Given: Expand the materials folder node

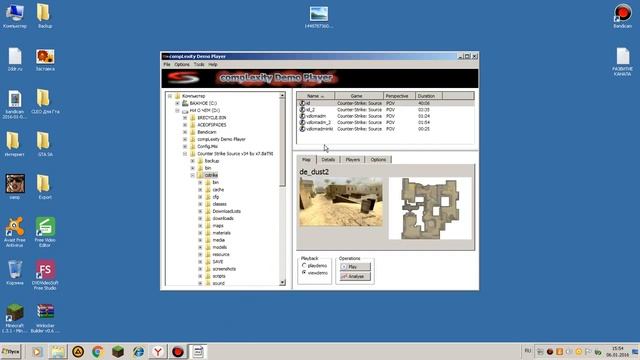Looking at the screenshot, I should 200,233.
